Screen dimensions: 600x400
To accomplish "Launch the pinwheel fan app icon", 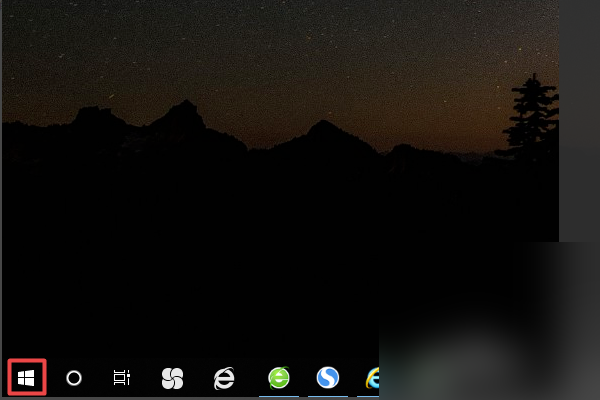I will click(172, 378).
